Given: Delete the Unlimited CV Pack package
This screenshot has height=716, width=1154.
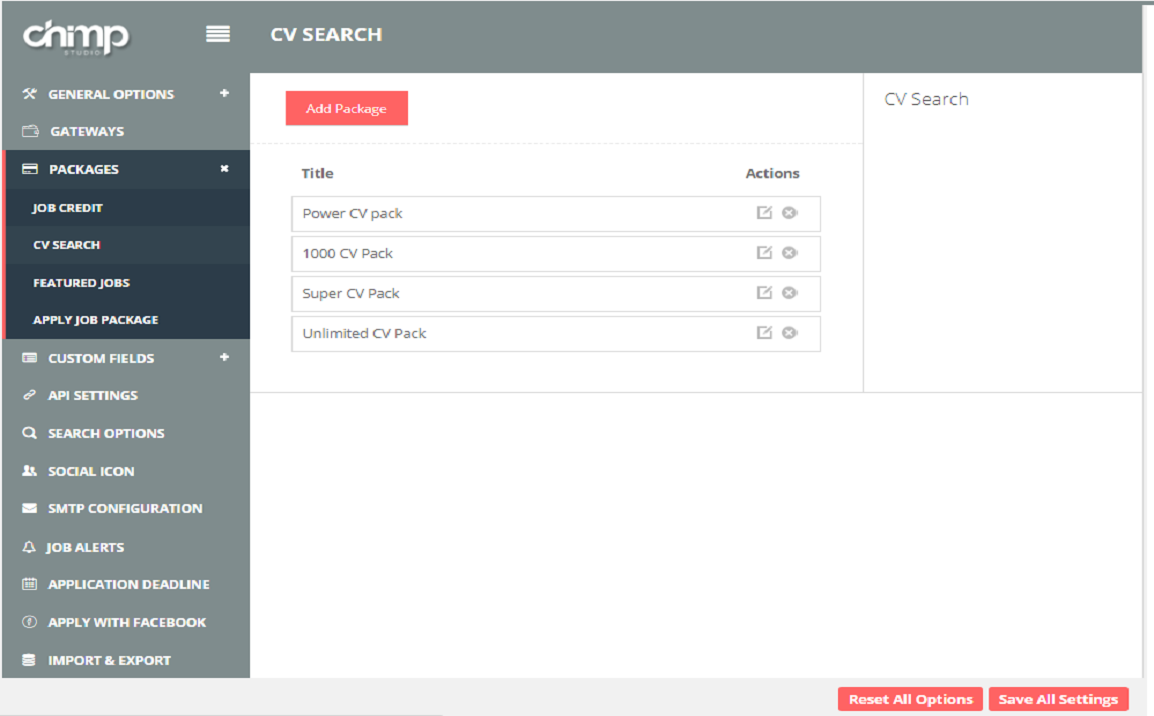Looking at the screenshot, I should click(x=789, y=333).
